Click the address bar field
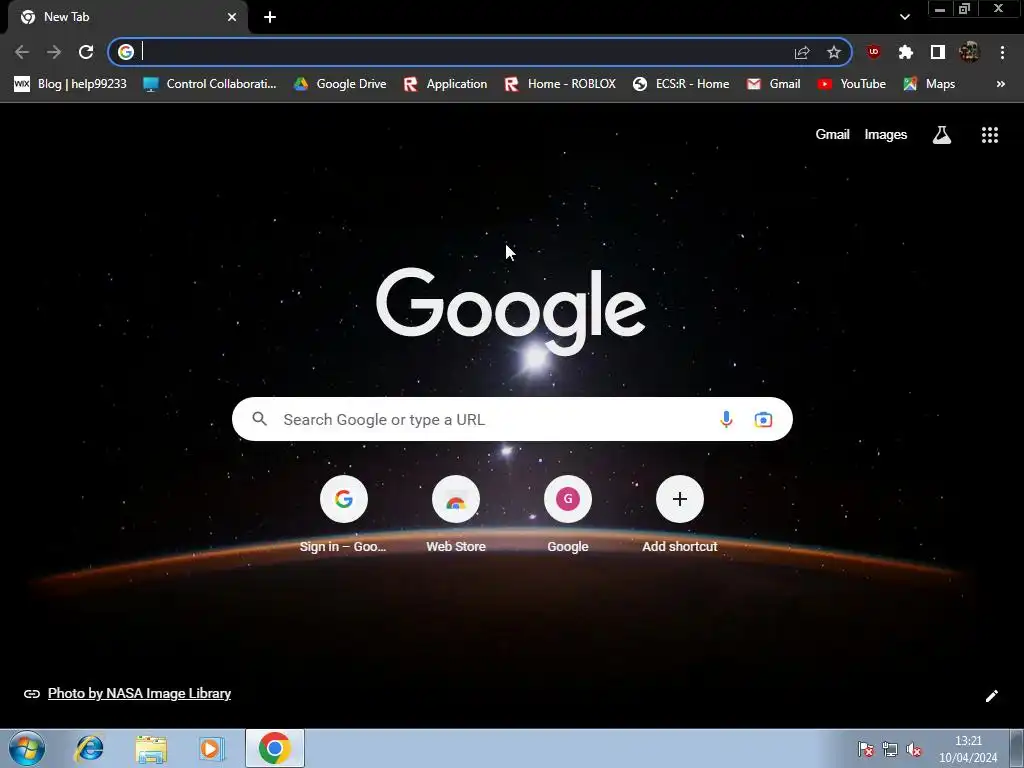 click(x=480, y=52)
